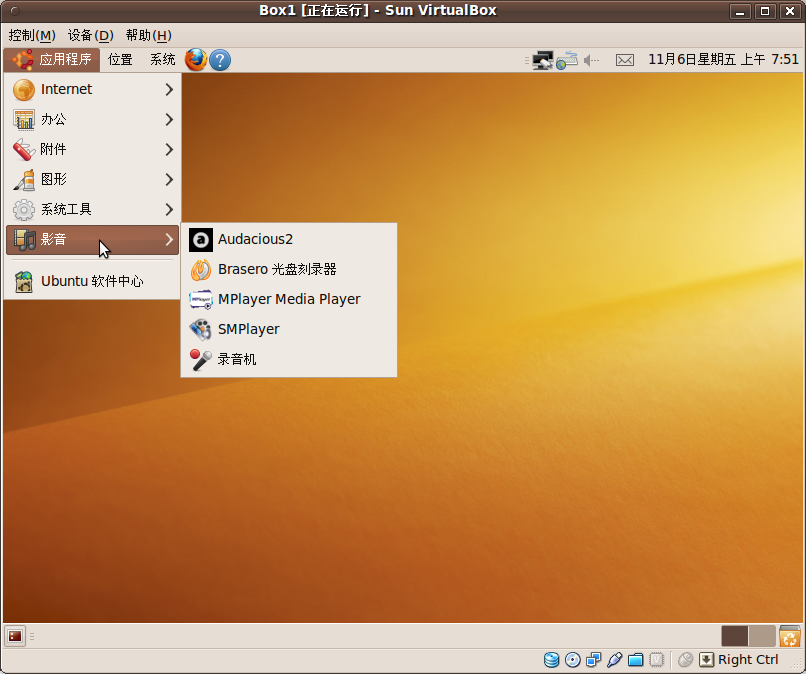
Task: Click the red microphone recorder icon
Action: [x=200, y=359]
